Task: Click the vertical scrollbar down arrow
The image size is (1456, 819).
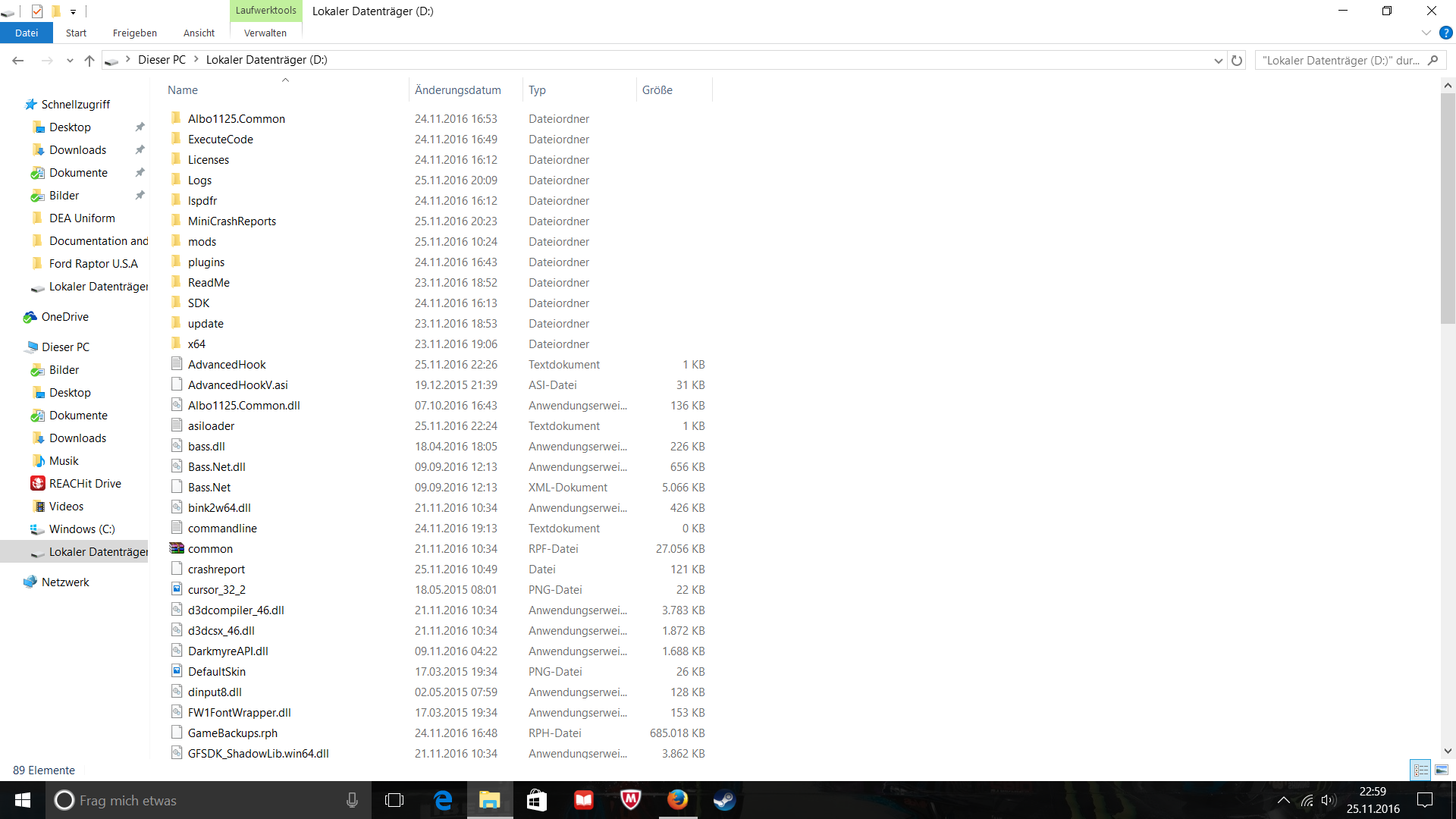Action: (1448, 751)
